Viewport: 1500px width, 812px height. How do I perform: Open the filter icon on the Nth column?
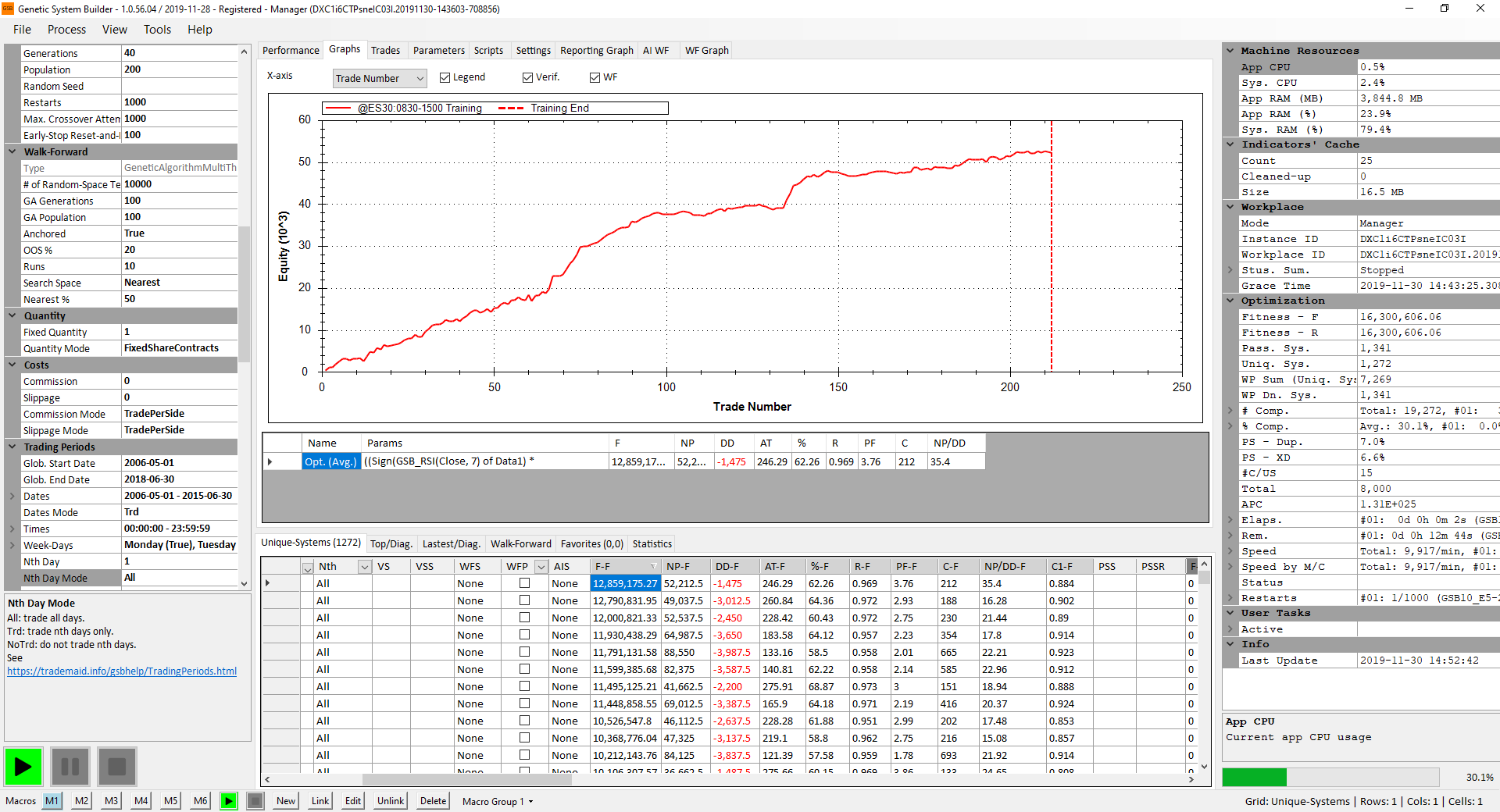click(364, 567)
